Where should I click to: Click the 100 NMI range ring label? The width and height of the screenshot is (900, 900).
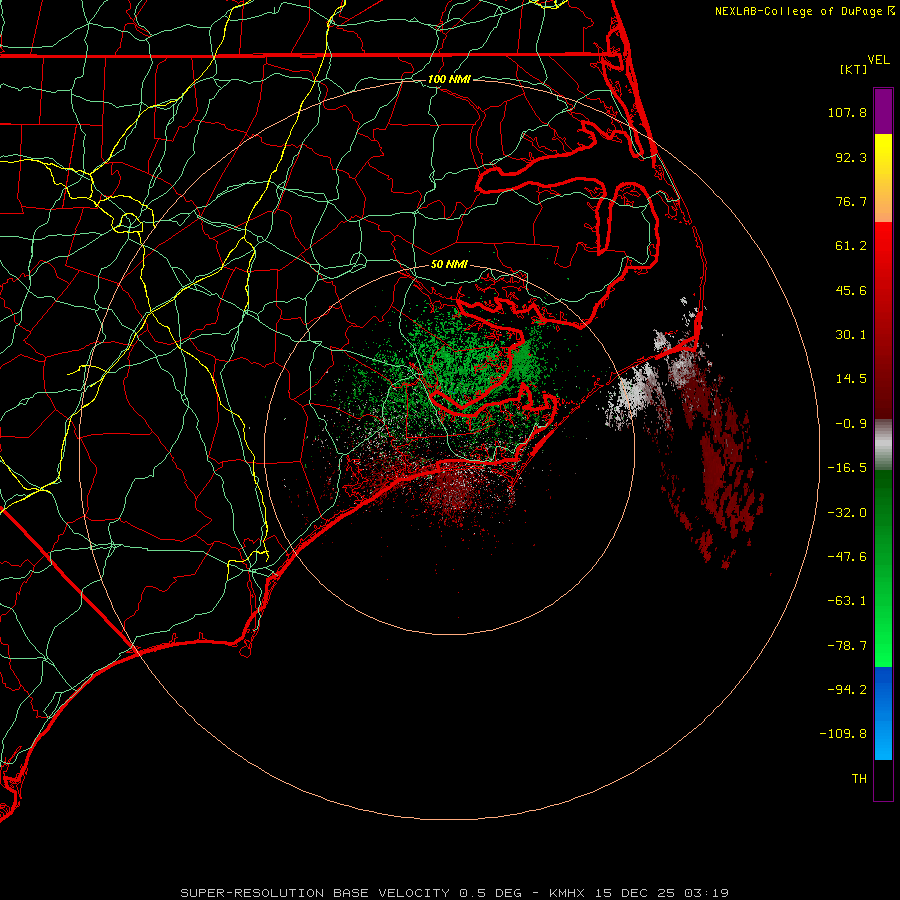449,79
